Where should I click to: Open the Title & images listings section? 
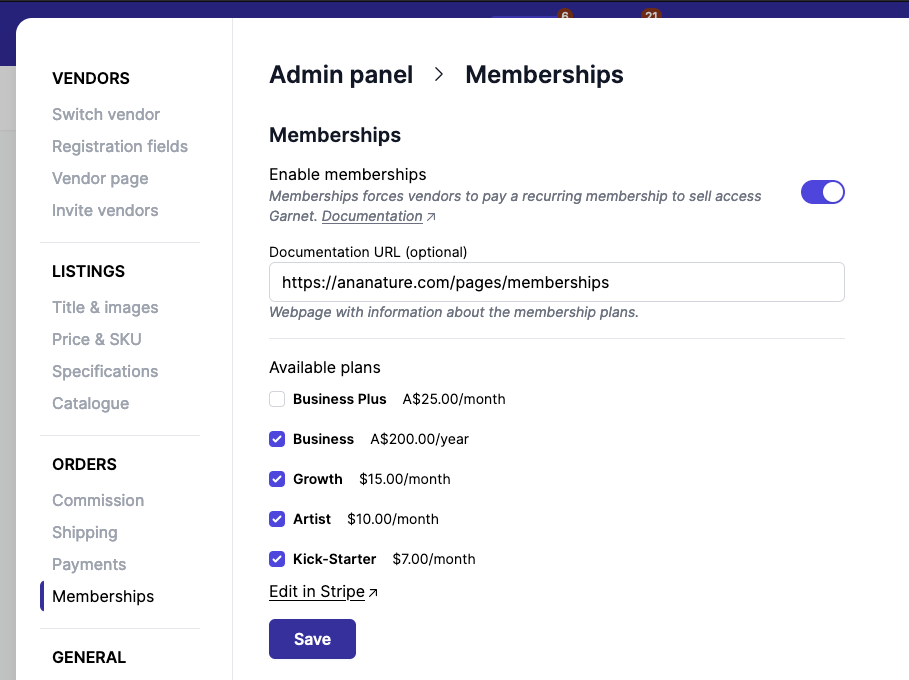[105, 307]
